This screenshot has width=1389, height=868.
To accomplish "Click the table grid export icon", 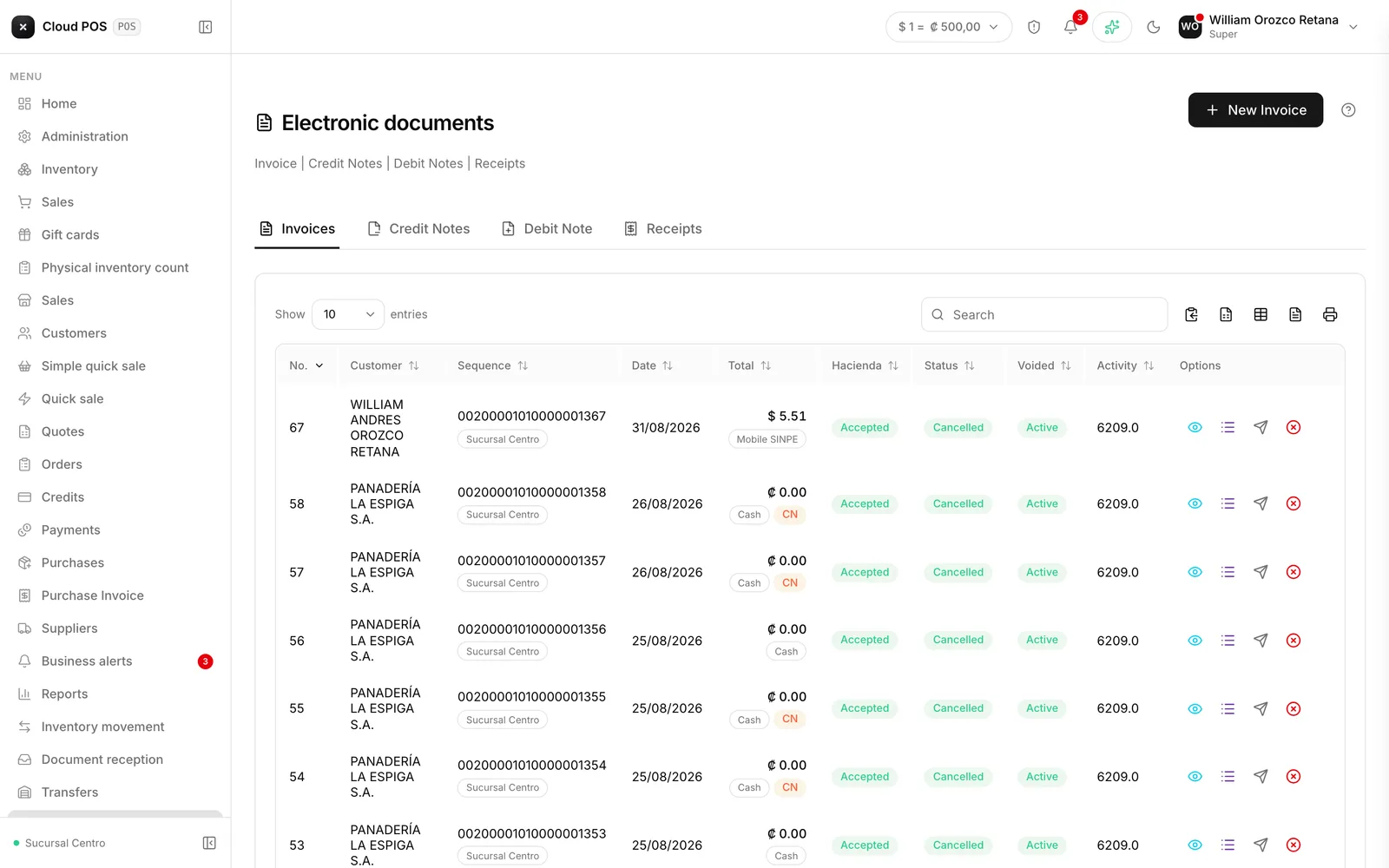I will pos(1261,314).
